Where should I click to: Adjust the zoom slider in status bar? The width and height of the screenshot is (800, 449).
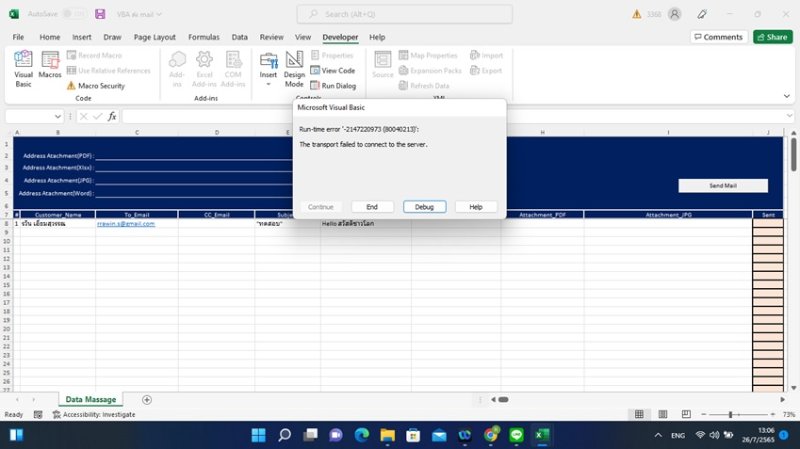731,414
